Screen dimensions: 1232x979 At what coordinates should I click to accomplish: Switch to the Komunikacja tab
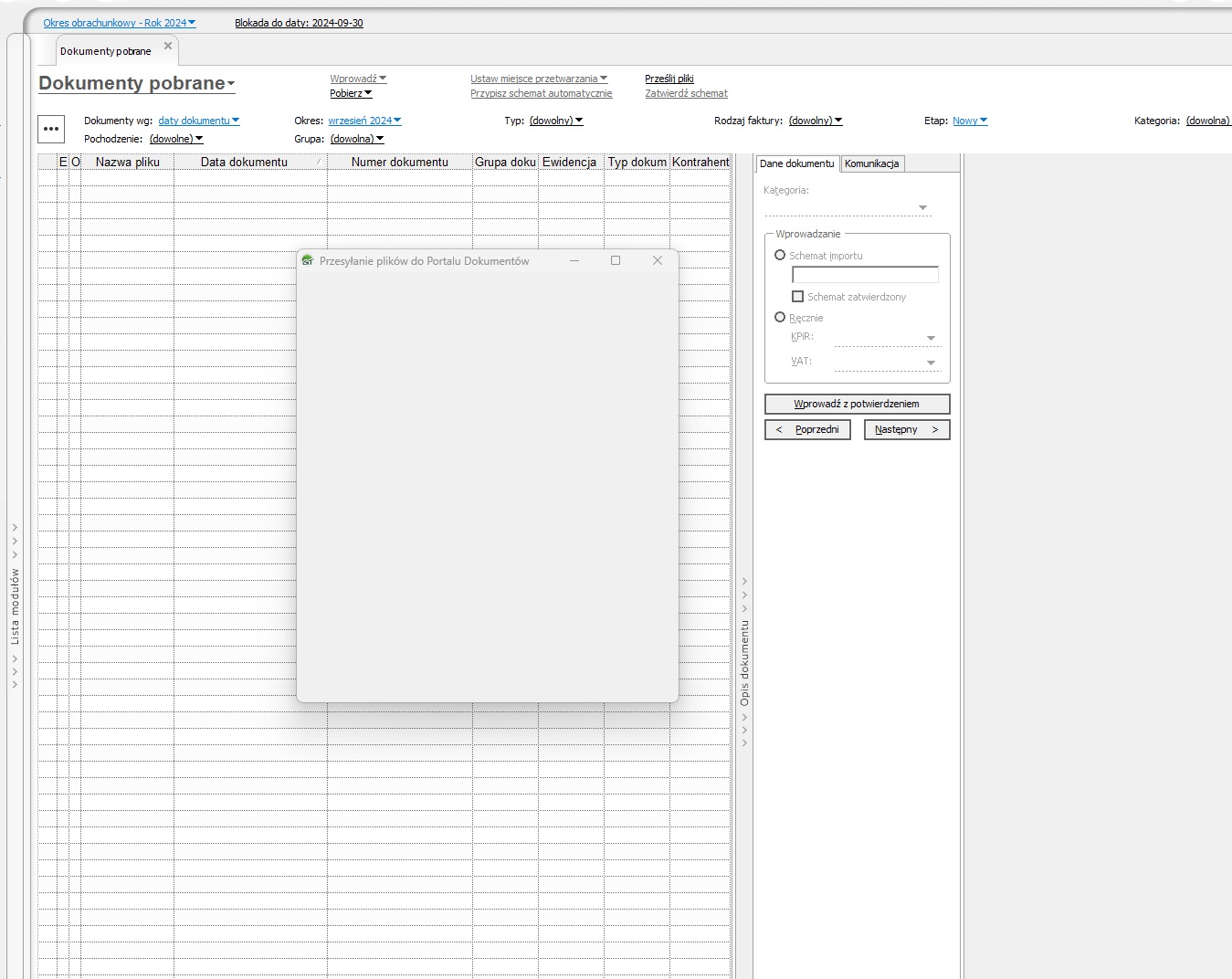click(x=871, y=163)
